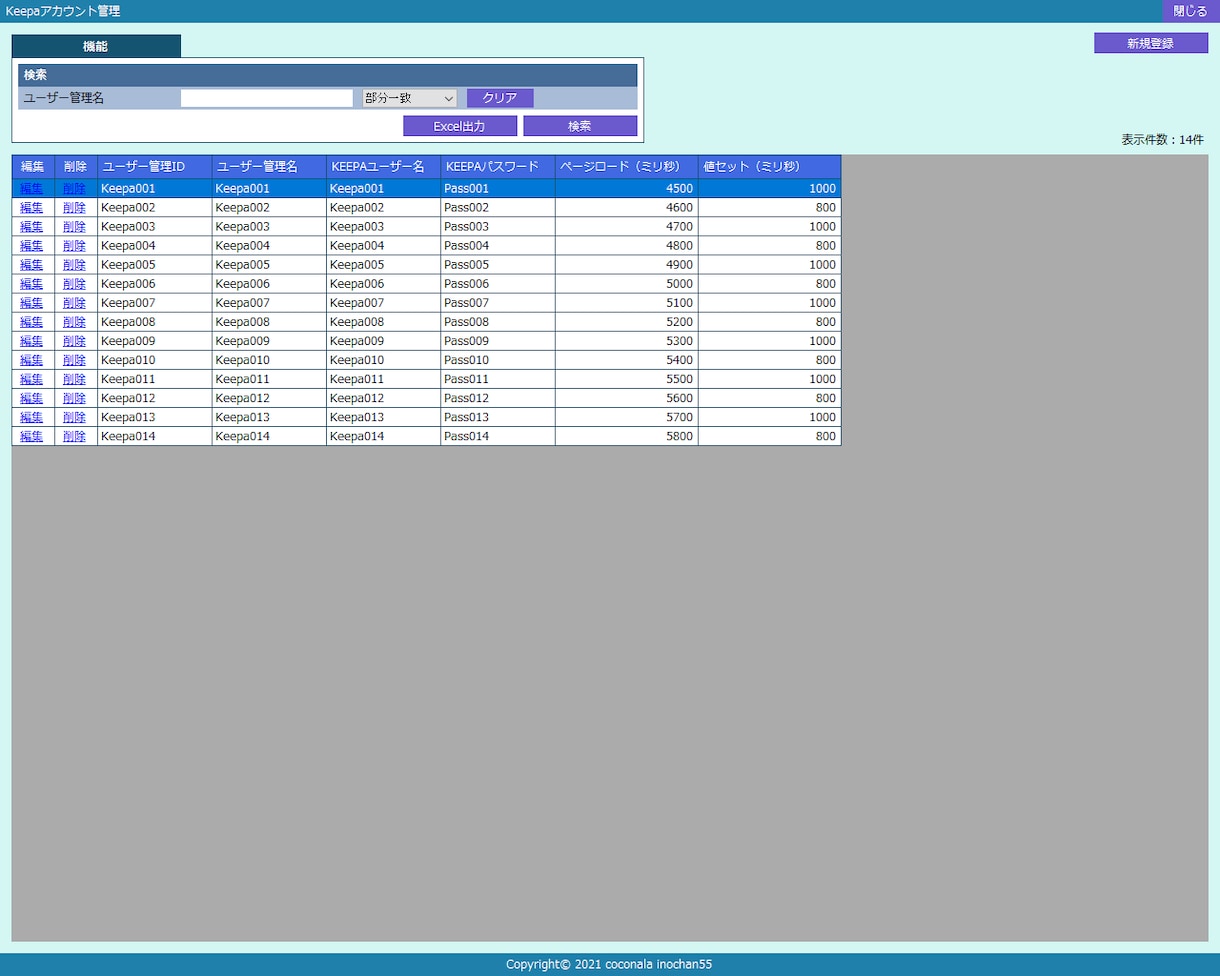Click 削除 link for Keepa014

click(x=75, y=435)
